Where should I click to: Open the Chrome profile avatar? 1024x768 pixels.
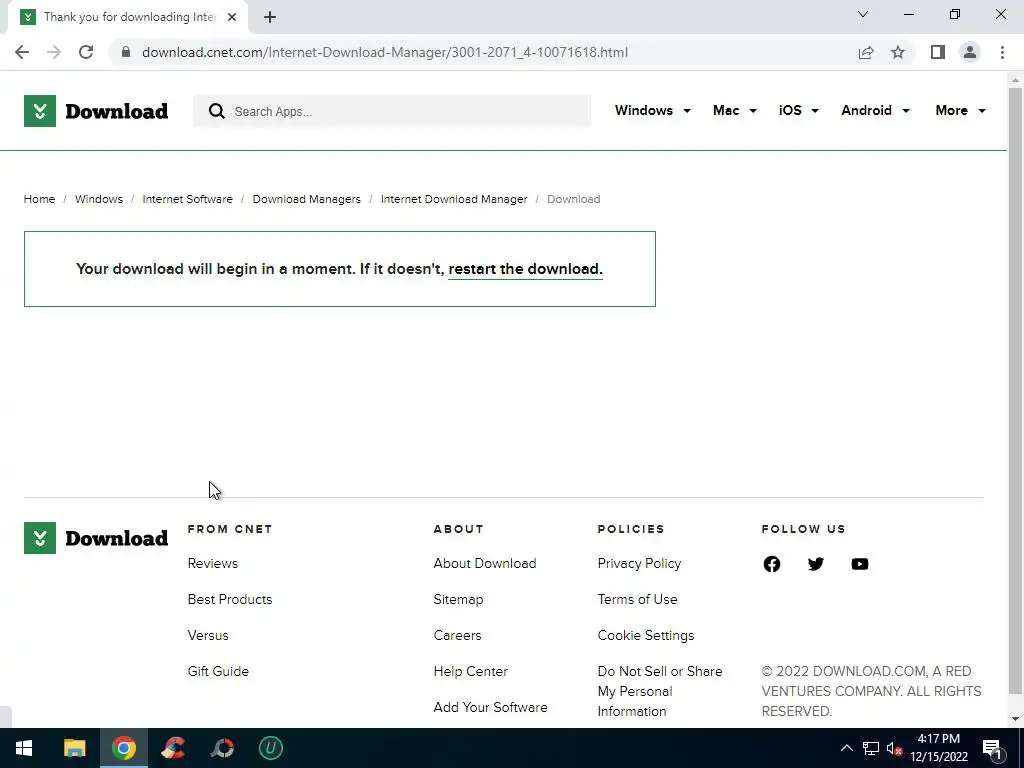(970, 52)
